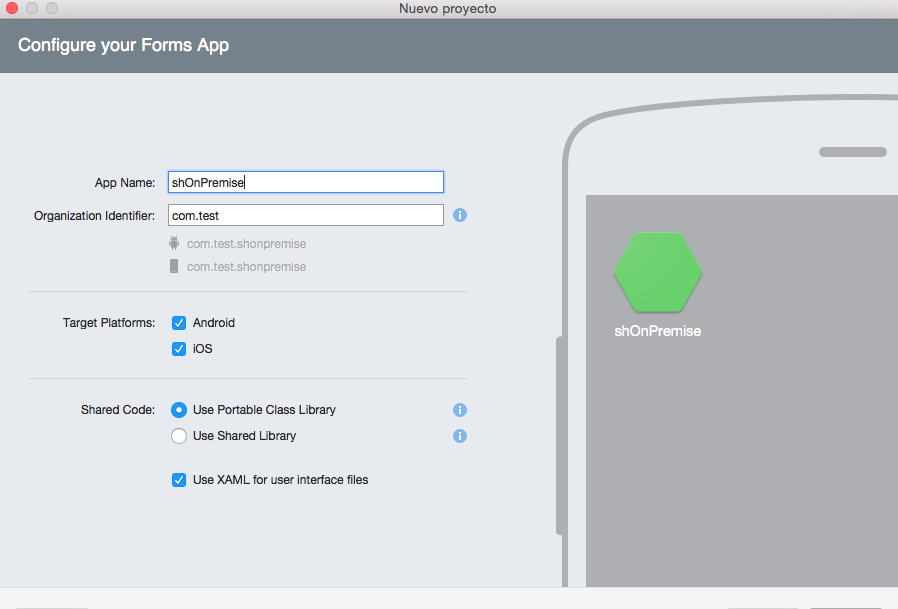
Task: Click the shOnPremise label under the app icon
Action: [x=657, y=331]
